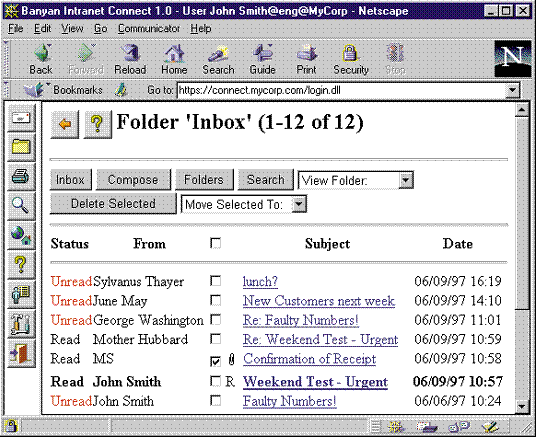Open the View menu
This screenshot has height=437, width=536.
[x=72, y=28]
